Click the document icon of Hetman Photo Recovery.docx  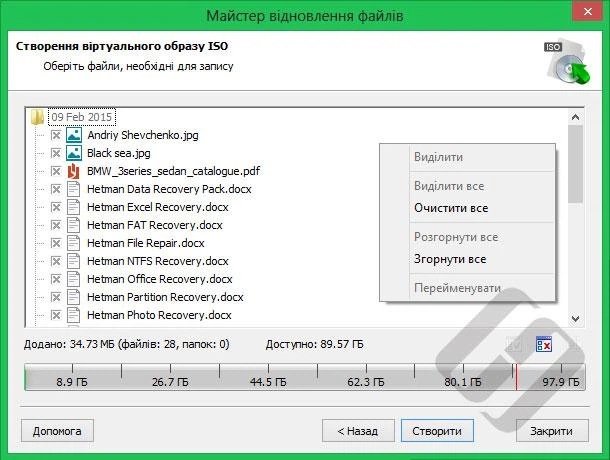coord(74,315)
